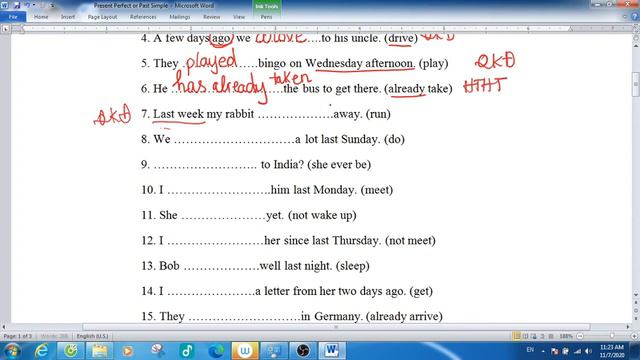The width and height of the screenshot is (640, 360).
Task: Switch to the View ribbon tab
Action: coord(239,17)
